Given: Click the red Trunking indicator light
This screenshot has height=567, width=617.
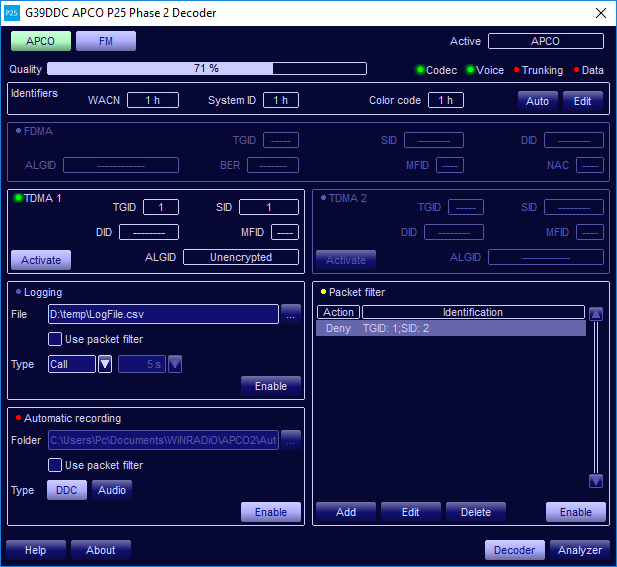Looking at the screenshot, I should click(517, 70).
